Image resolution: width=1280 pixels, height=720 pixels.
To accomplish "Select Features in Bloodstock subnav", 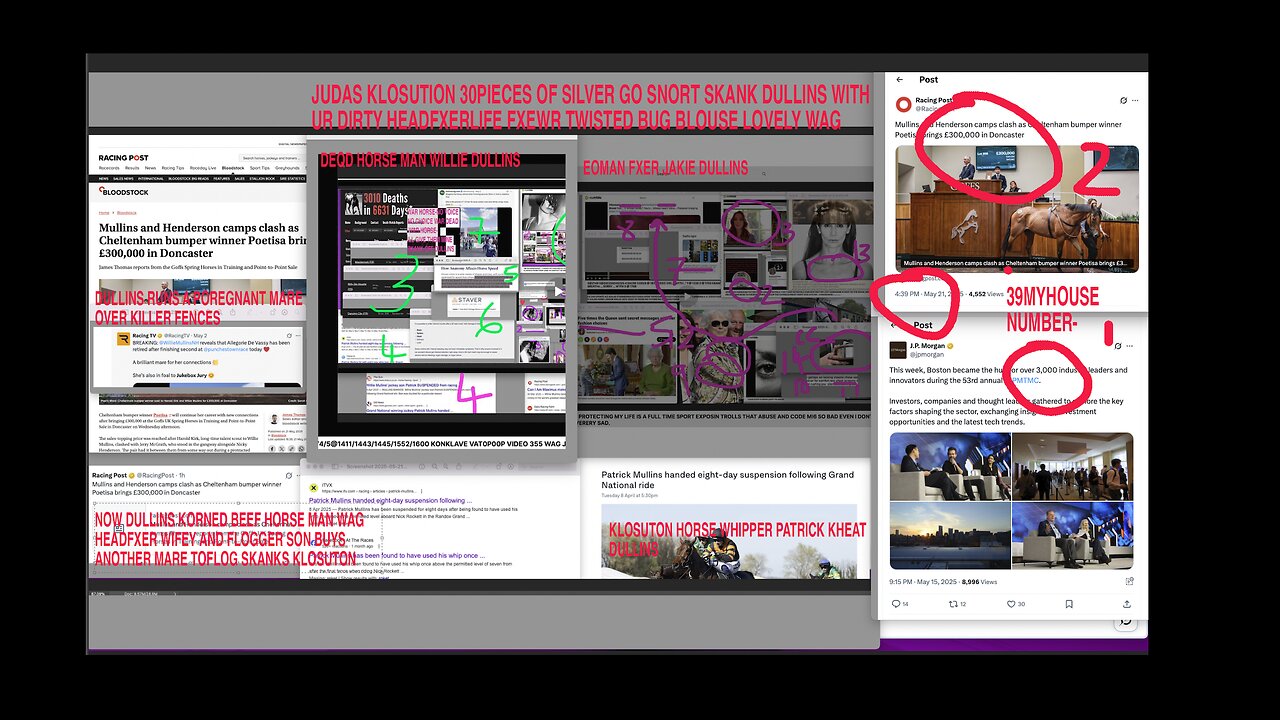I will [x=222, y=179].
